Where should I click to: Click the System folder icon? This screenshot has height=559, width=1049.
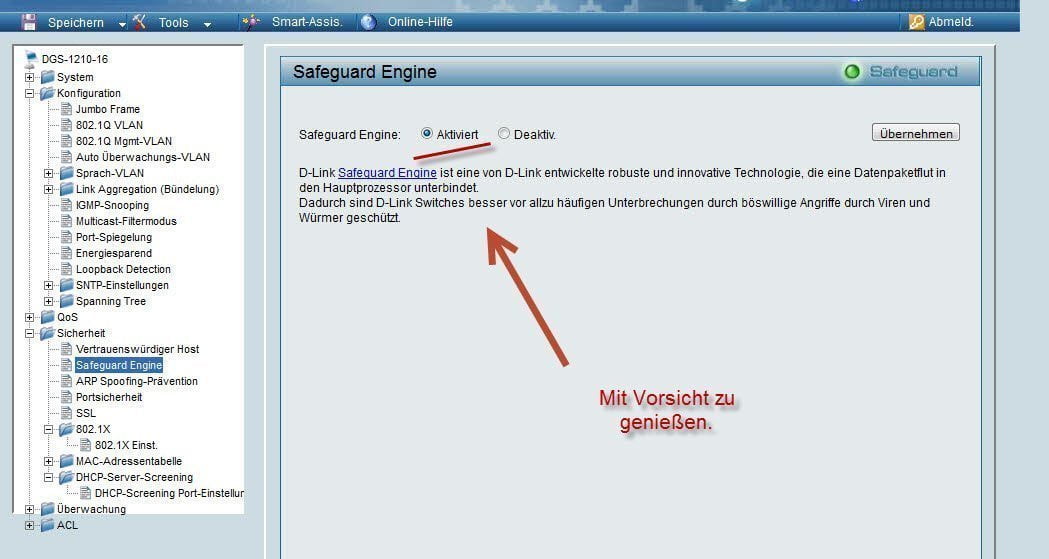coord(47,77)
